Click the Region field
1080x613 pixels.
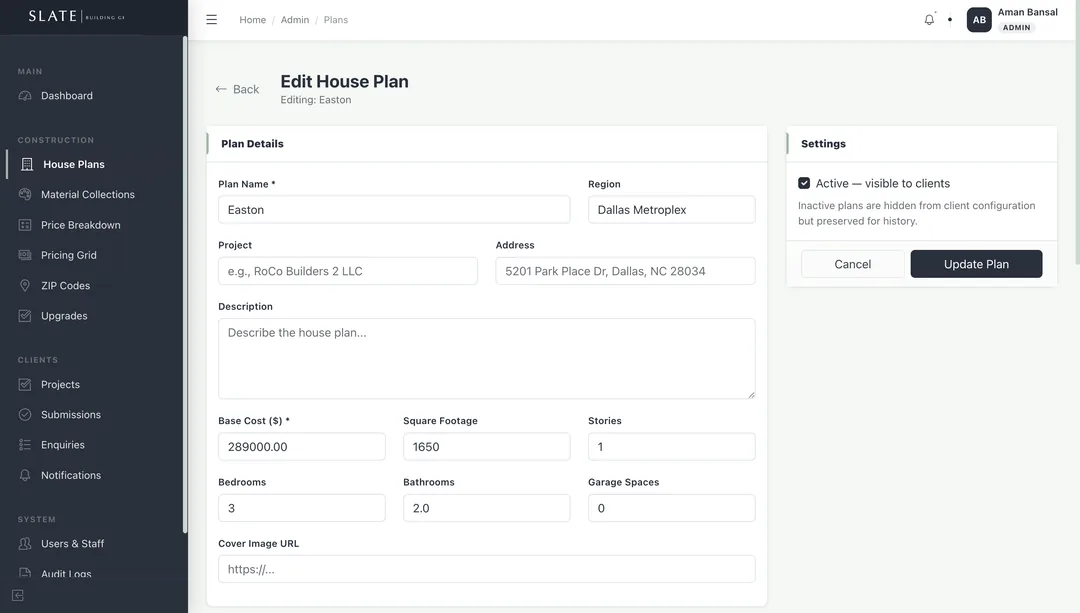[672, 209]
